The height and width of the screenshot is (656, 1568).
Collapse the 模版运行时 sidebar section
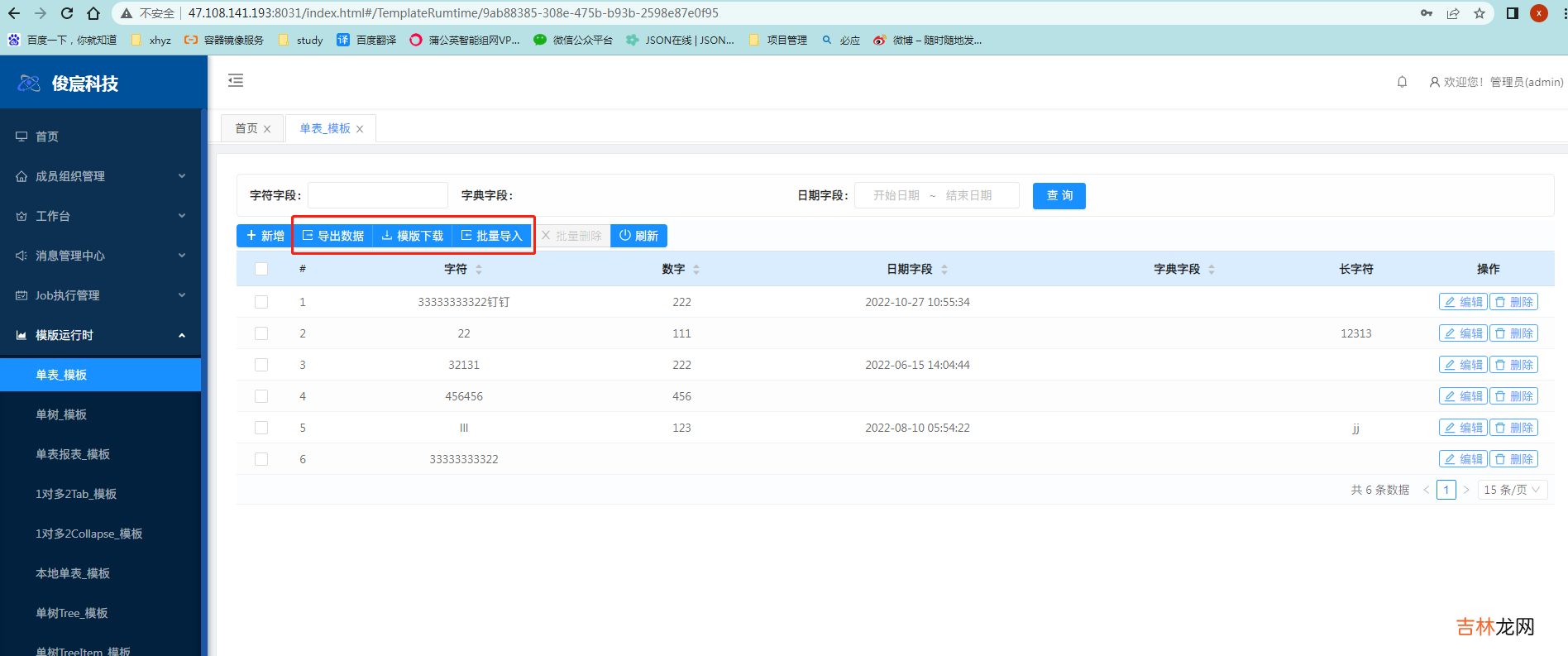[100, 335]
